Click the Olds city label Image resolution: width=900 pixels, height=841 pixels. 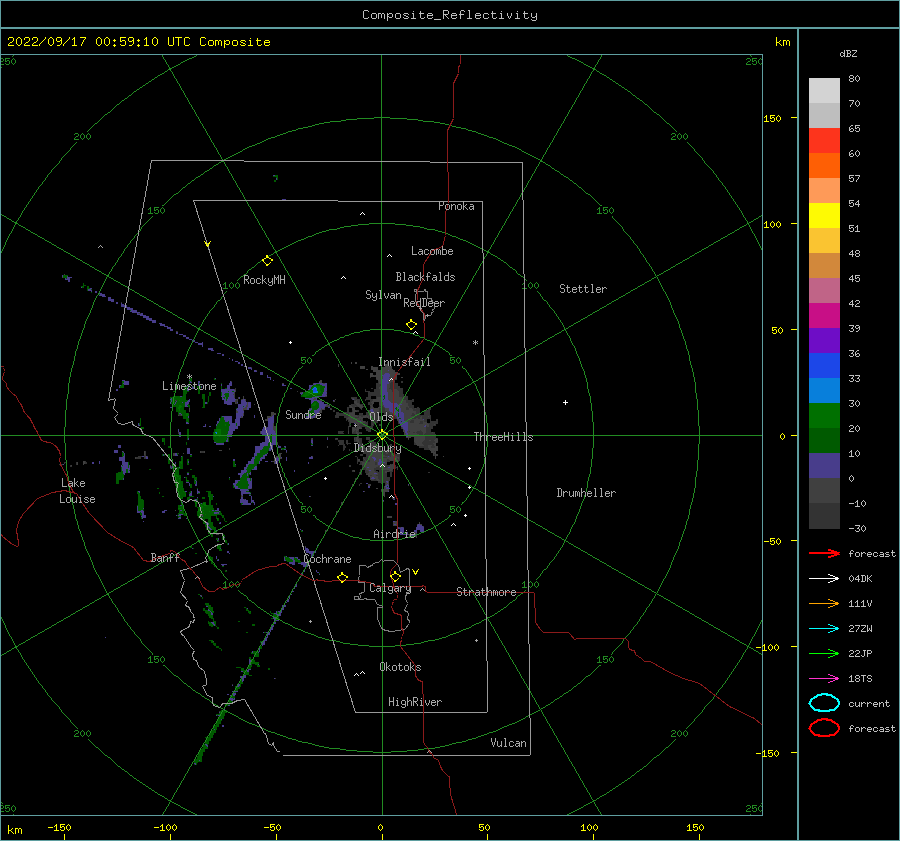[381, 417]
